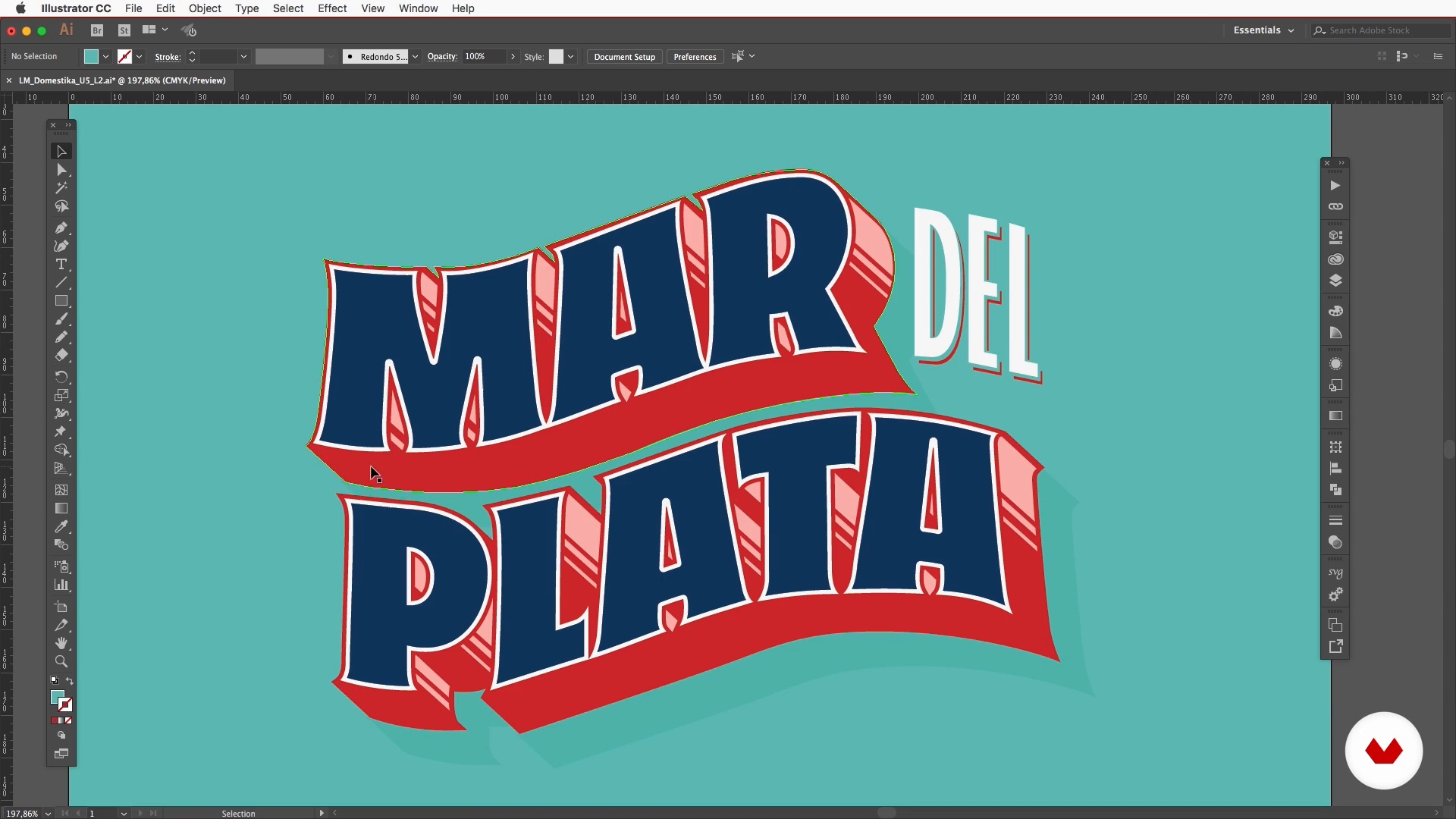This screenshot has width=1456, height=819.
Task: Select the Mesh tool
Action: coord(61,490)
